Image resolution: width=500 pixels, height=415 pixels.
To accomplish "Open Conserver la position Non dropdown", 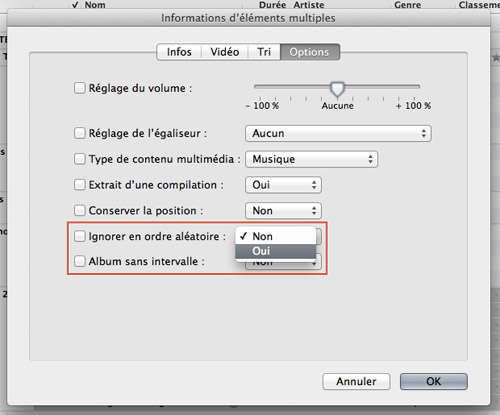I will (283, 211).
